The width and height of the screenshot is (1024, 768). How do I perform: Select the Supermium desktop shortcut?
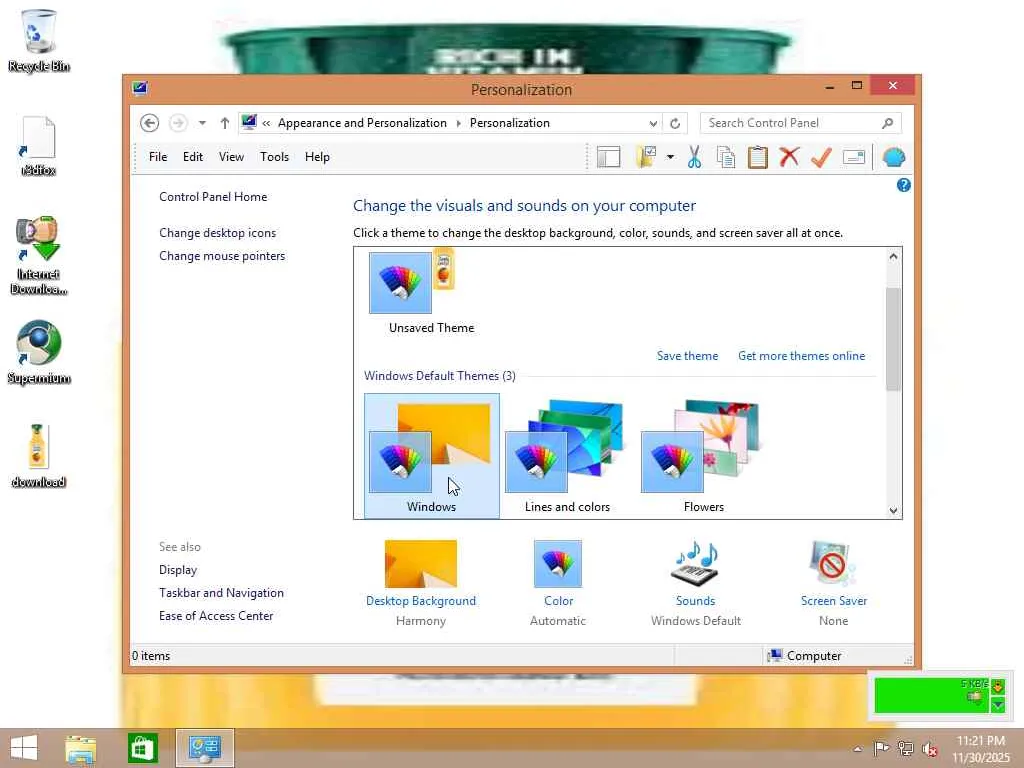(x=39, y=352)
